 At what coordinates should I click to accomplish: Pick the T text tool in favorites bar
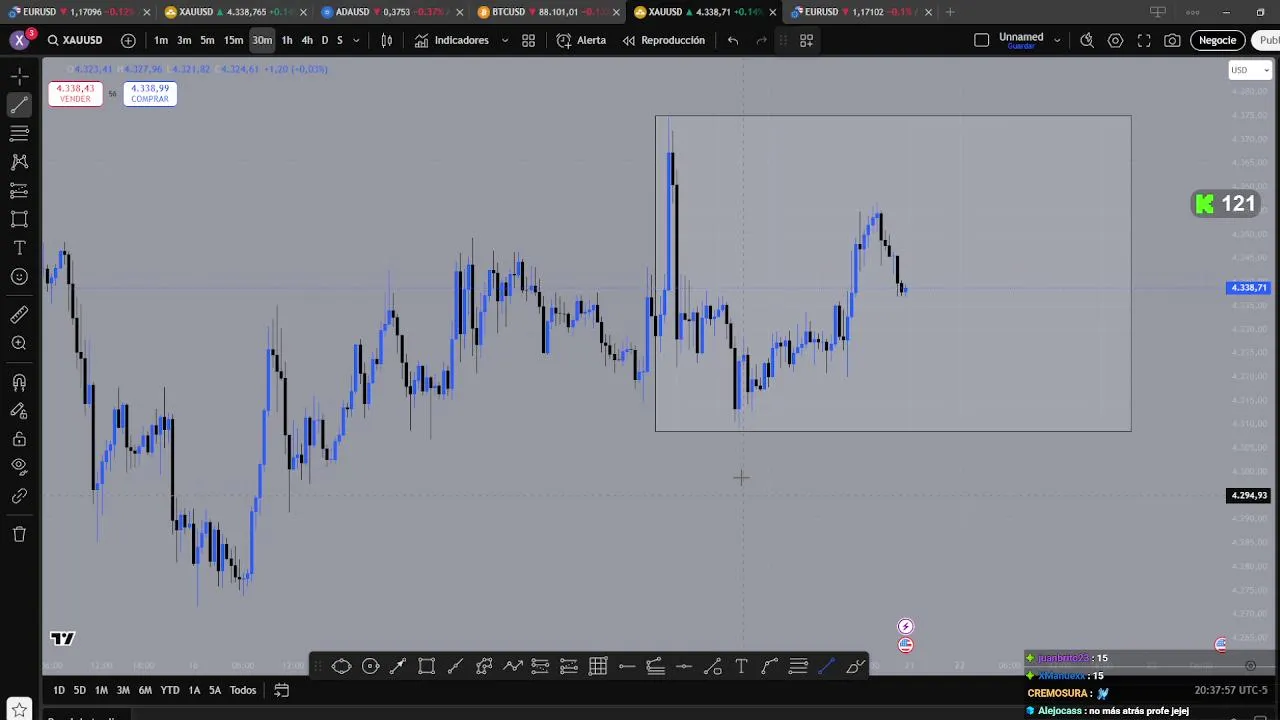point(741,666)
